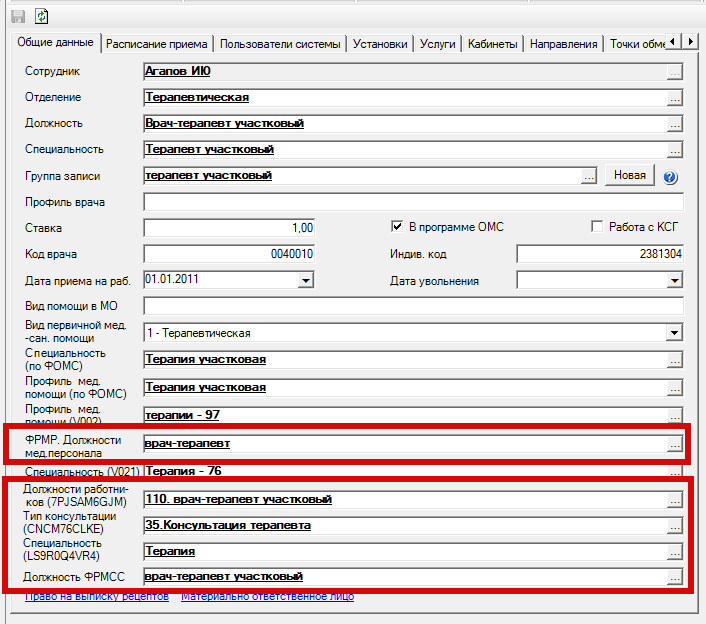
Task: Toggle the В программе ОМС checkbox
Action: (x=397, y=227)
